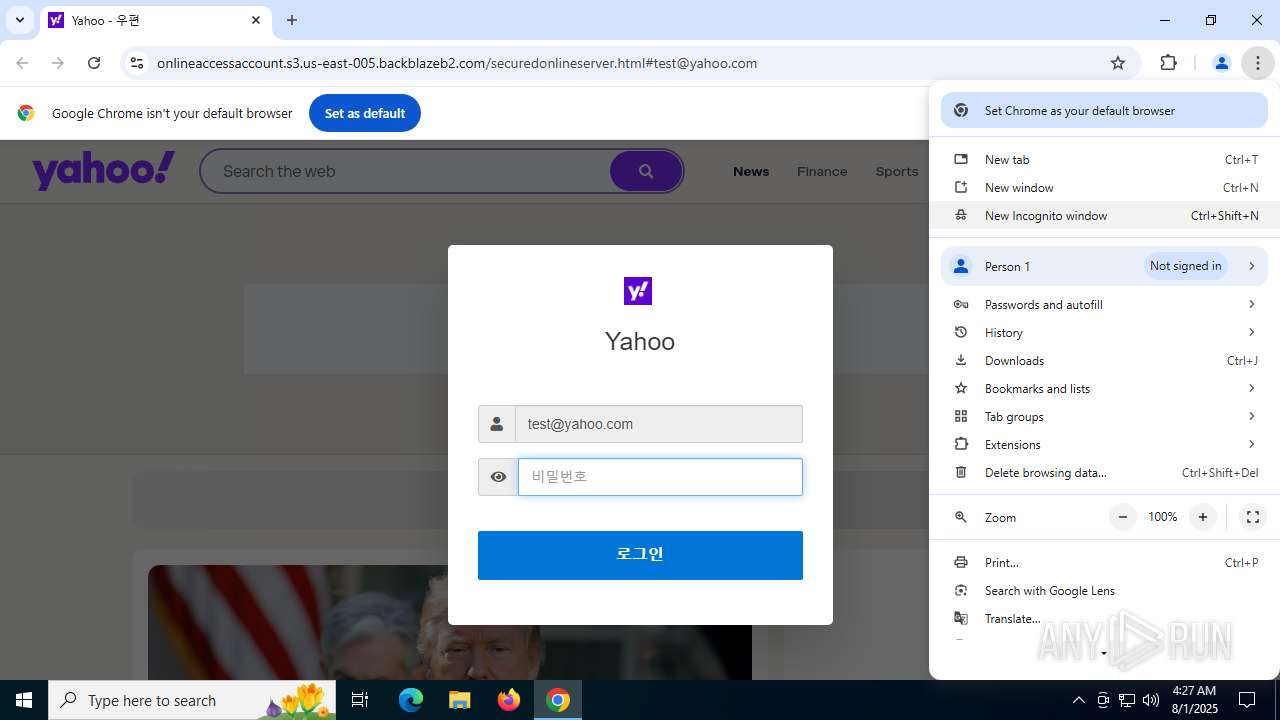The width and height of the screenshot is (1280, 720).
Task: Open the News navigation link
Action: coord(751,171)
